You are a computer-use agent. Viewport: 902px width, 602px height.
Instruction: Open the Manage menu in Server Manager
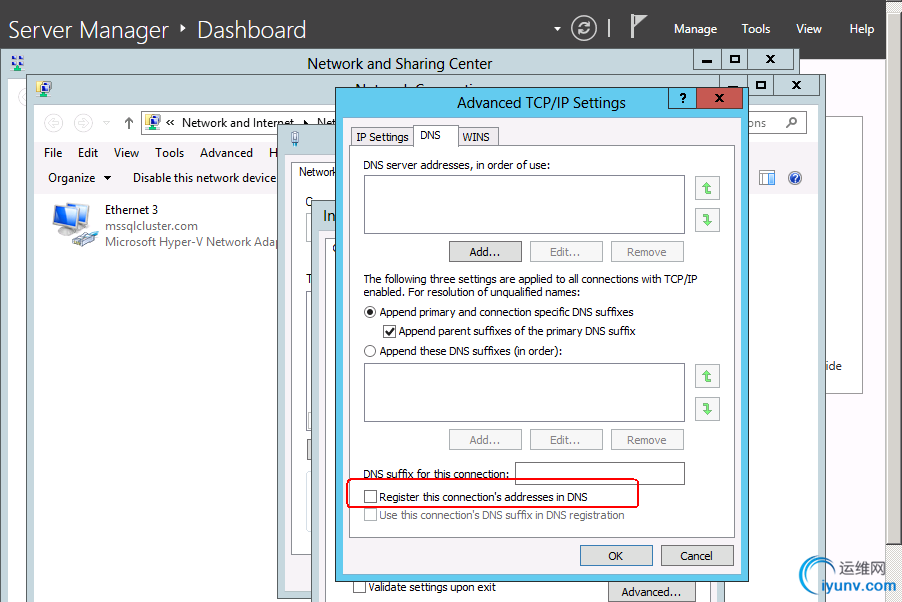[x=695, y=29]
